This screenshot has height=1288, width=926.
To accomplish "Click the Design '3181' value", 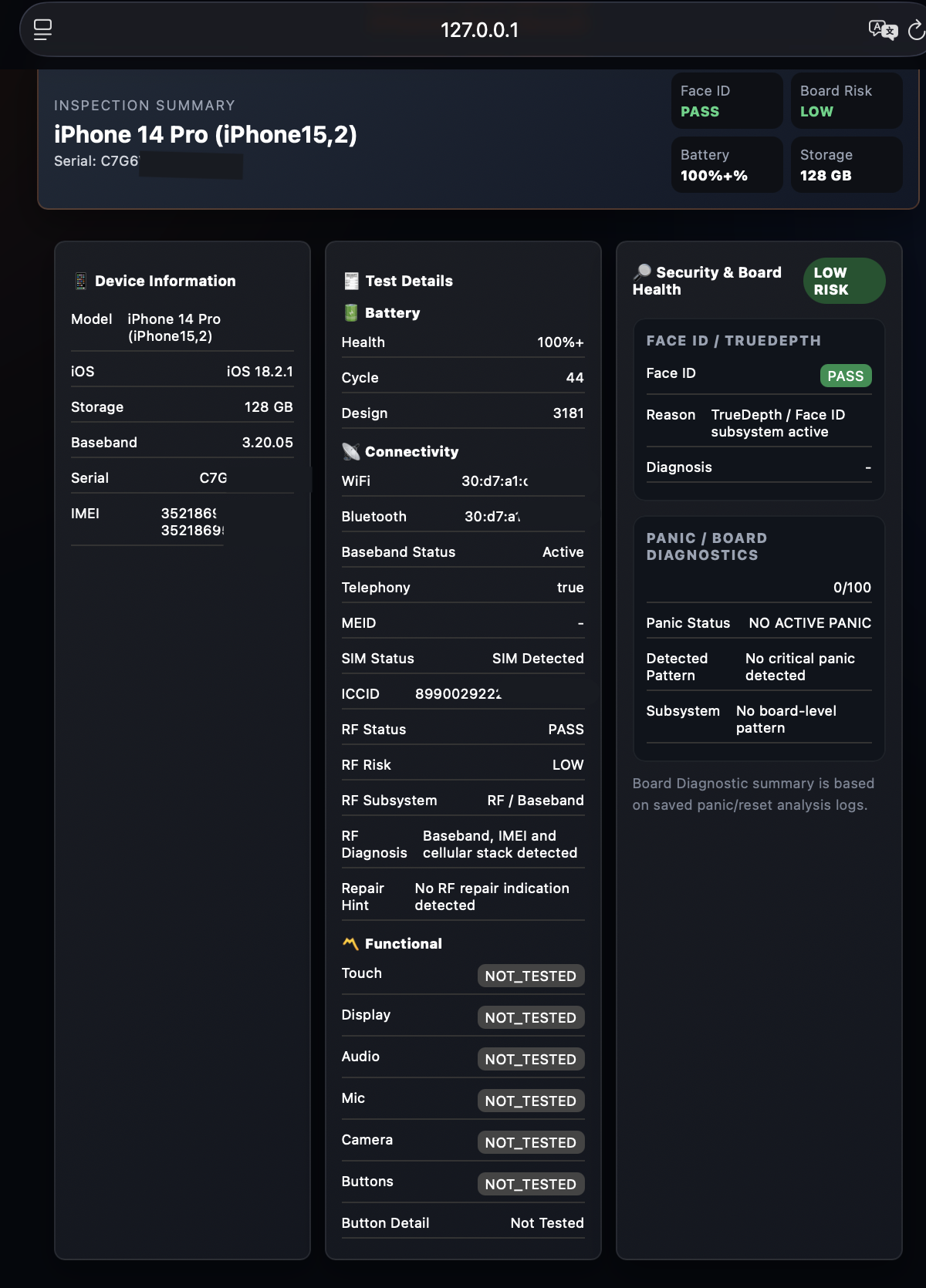I will 569,413.
